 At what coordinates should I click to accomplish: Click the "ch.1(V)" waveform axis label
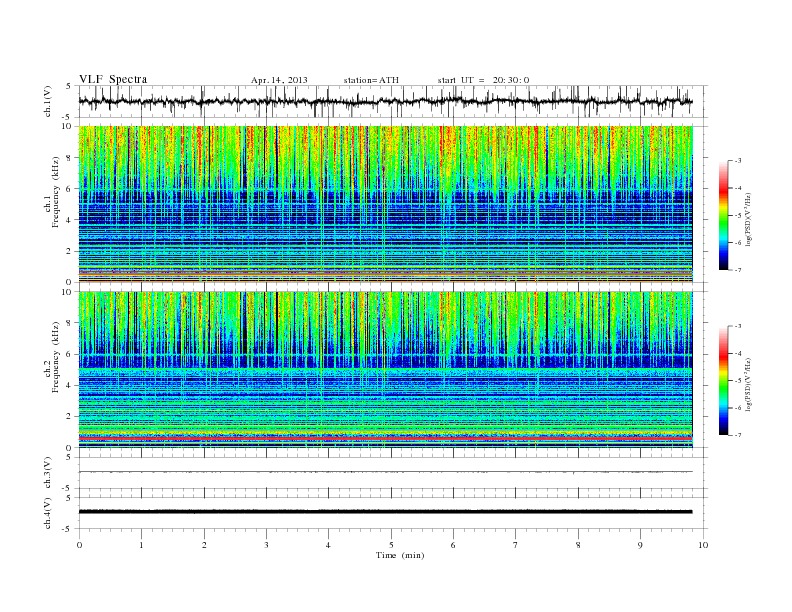coord(48,101)
